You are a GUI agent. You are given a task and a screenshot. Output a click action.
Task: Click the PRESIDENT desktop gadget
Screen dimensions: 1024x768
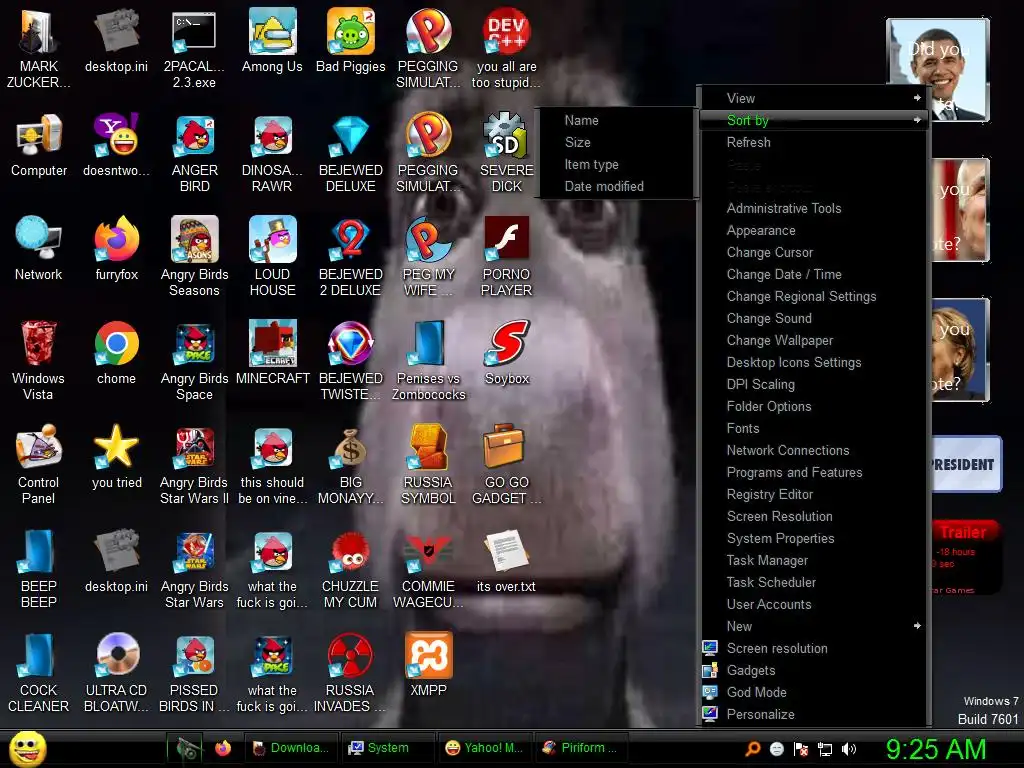tap(967, 464)
